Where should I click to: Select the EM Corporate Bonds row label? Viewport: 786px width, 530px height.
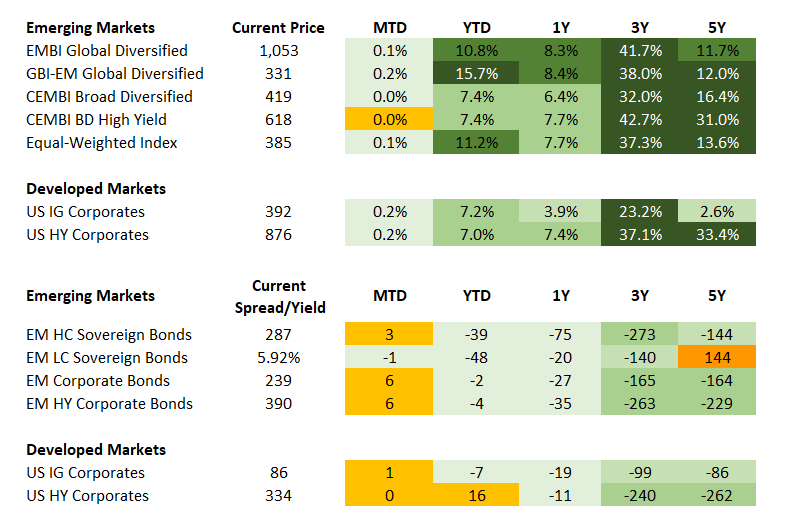98,381
